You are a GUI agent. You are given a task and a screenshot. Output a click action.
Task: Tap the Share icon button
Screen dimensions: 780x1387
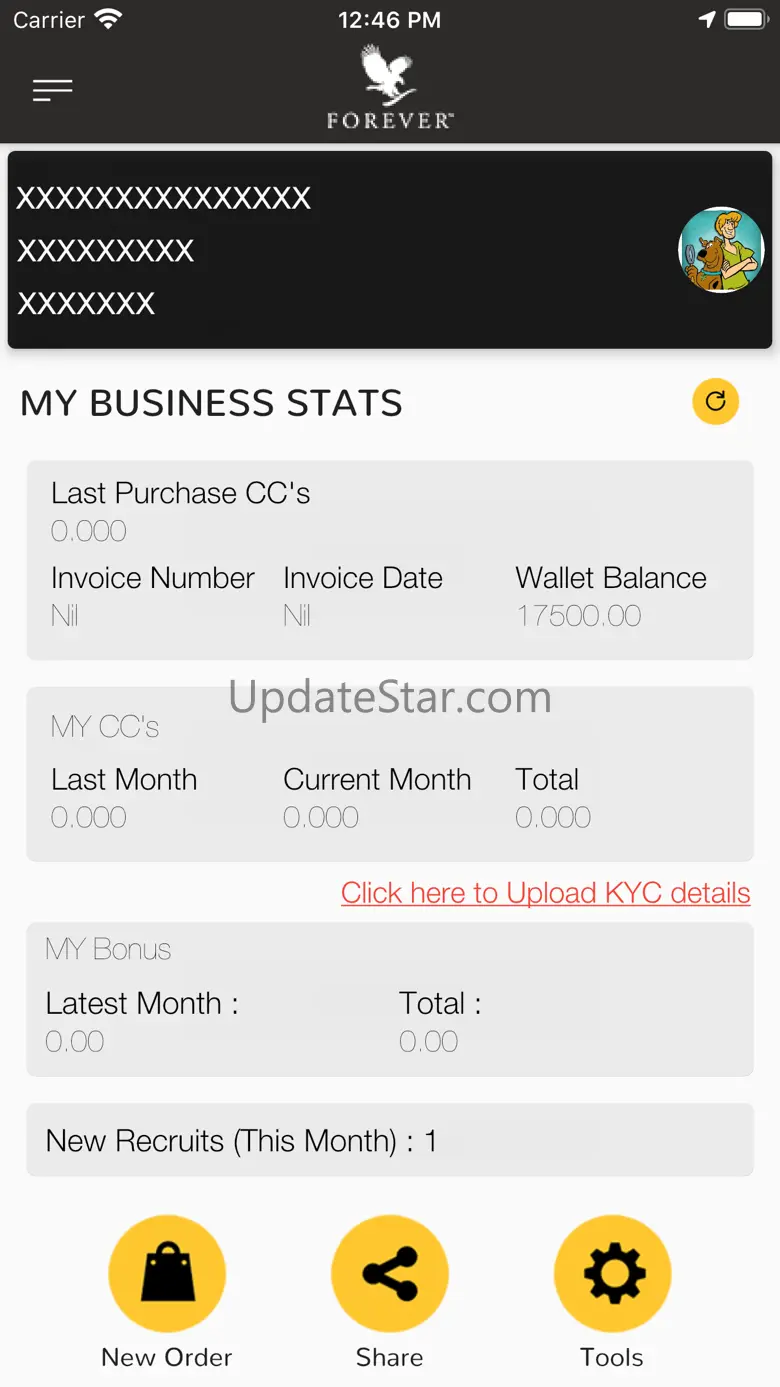(390, 1273)
